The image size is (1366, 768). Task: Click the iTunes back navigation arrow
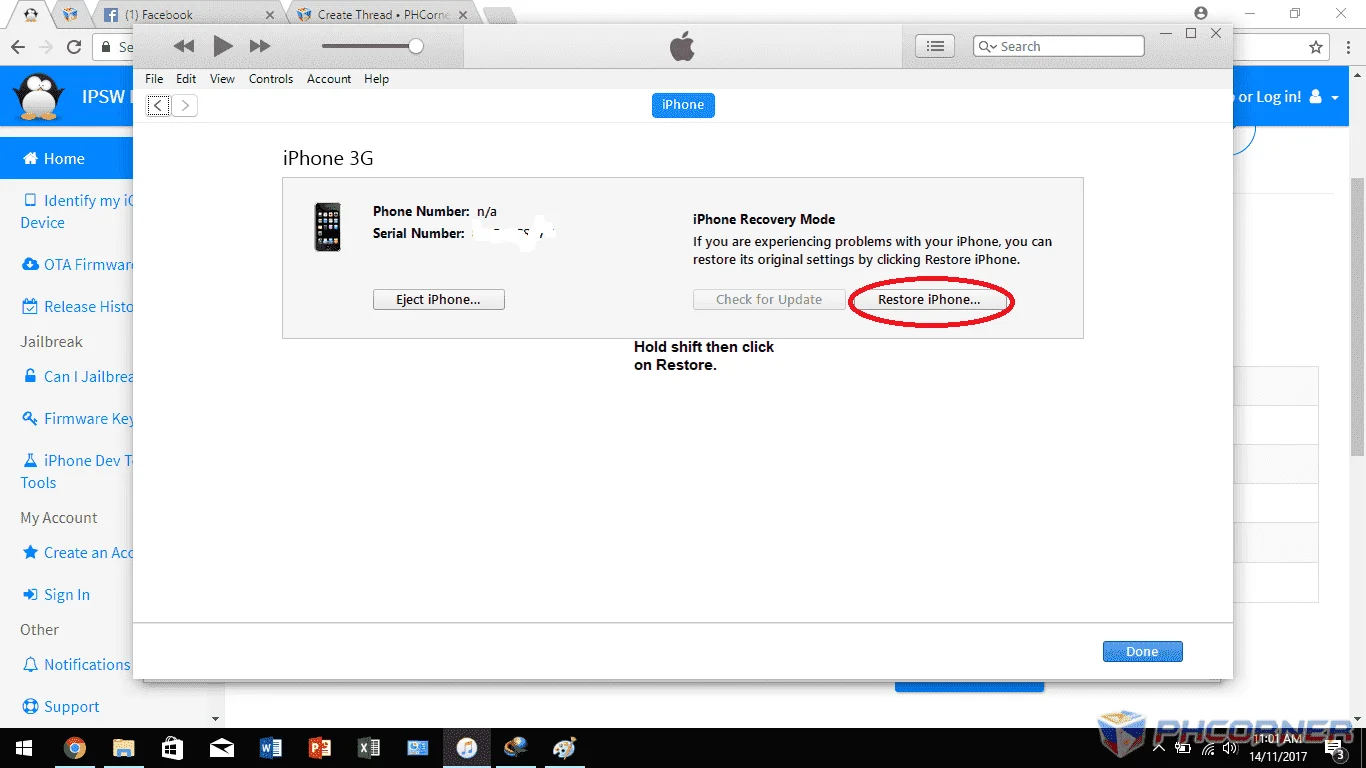click(158, 105)
